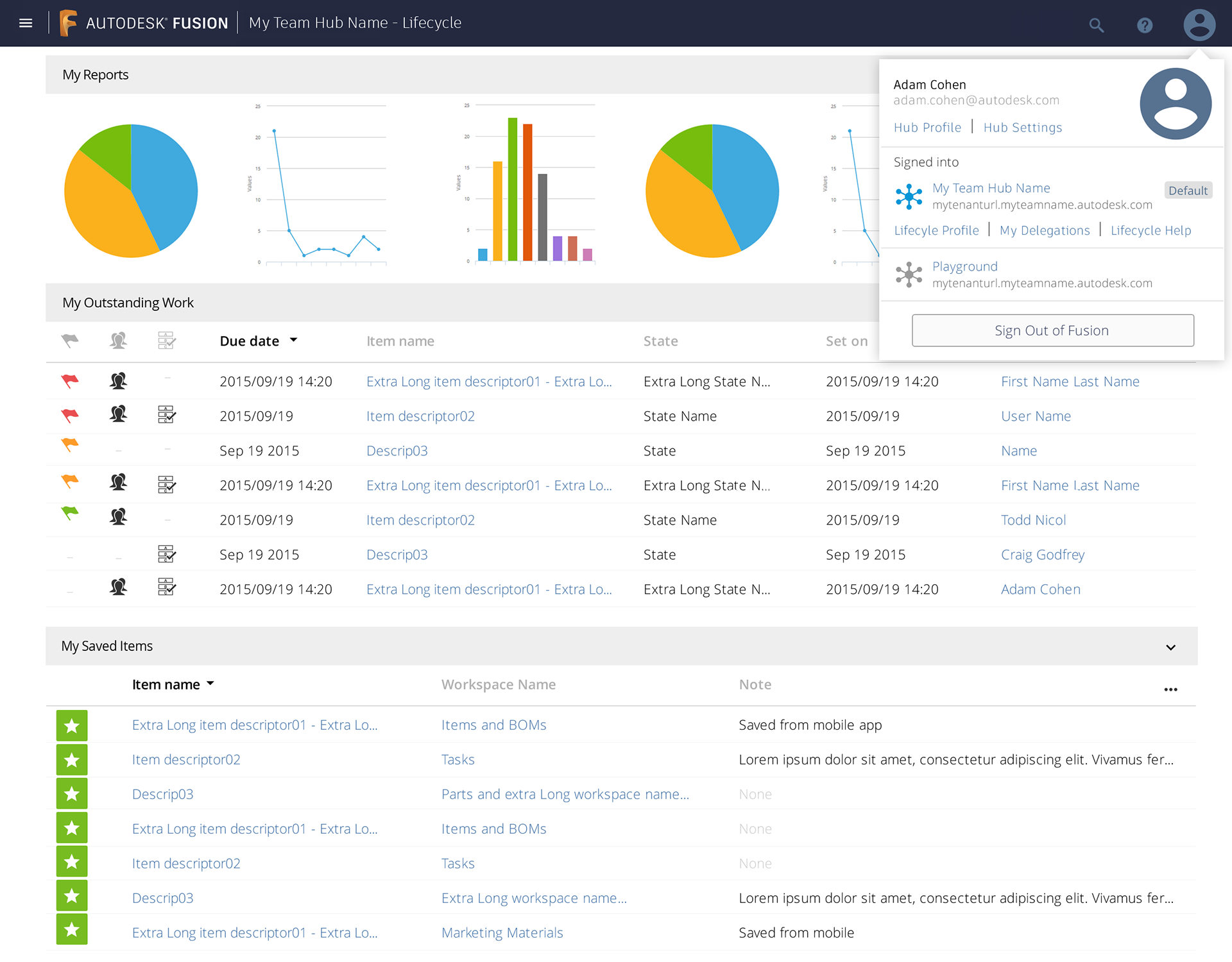Viewport: 1232px width, 962px height.
Task: Click the delegation people column header icon
Action: (x=118, y=341)
